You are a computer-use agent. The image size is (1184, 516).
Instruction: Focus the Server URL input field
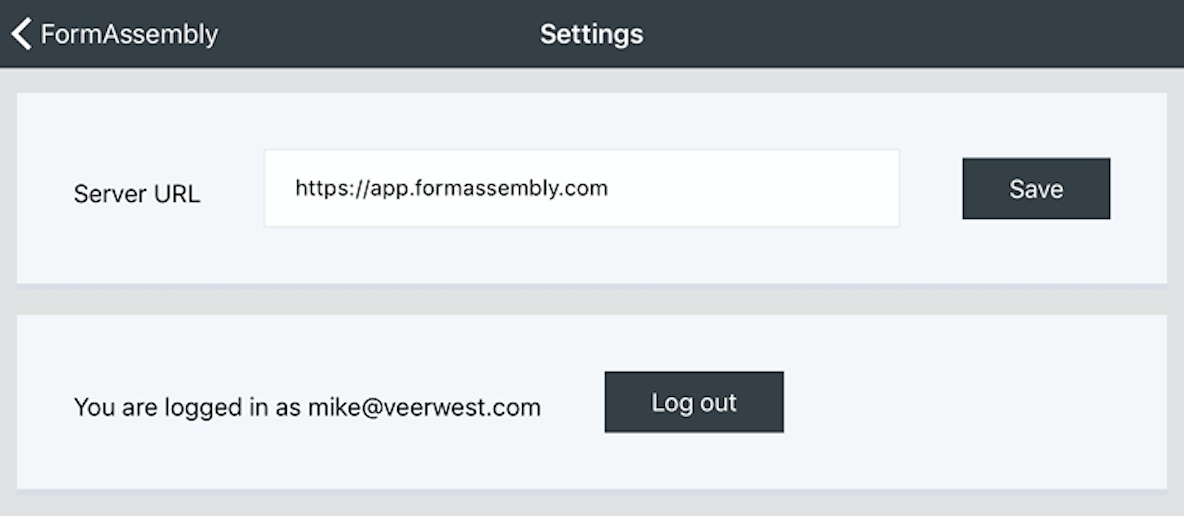tap(581, 188)
